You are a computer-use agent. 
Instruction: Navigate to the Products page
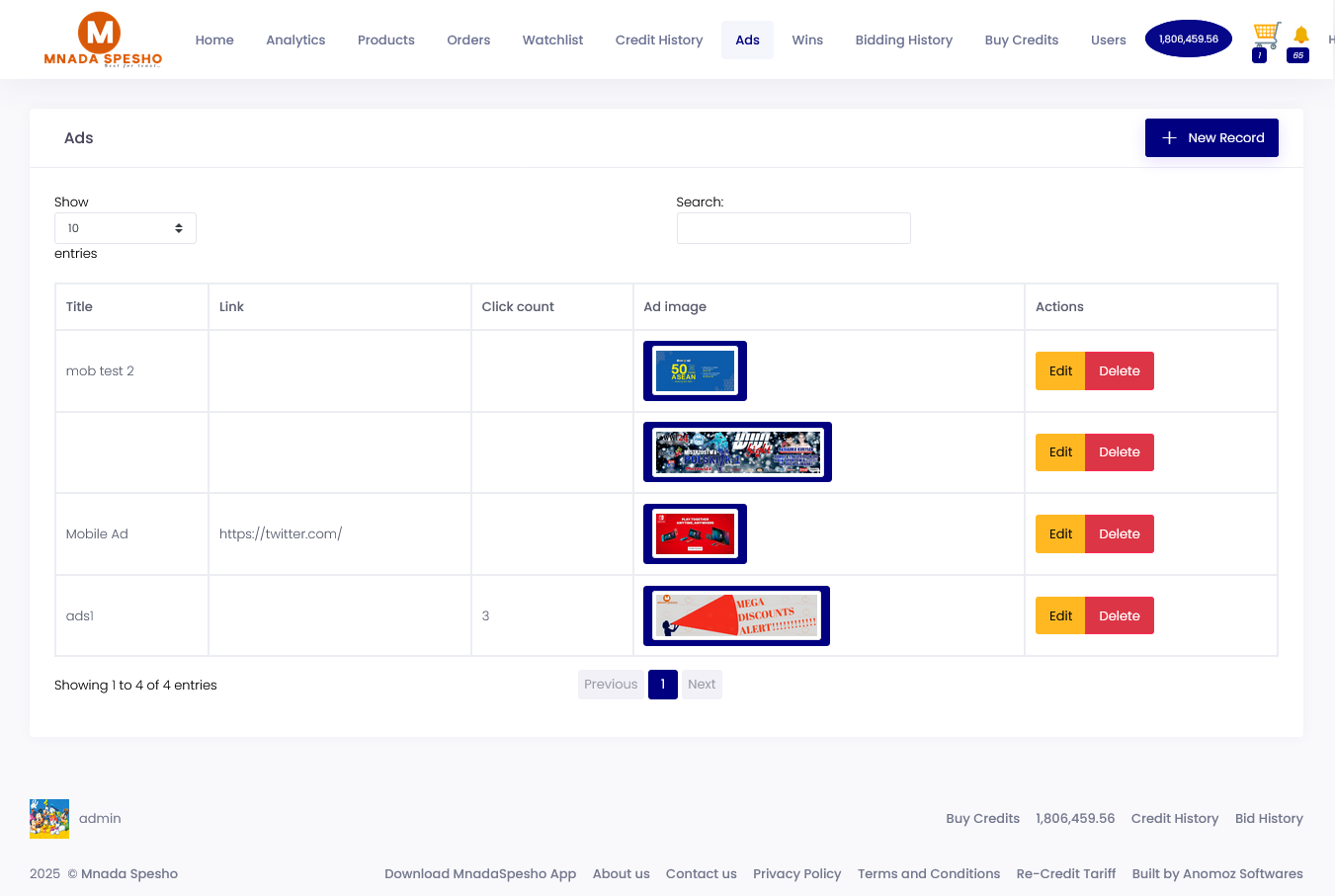(x=385, y=41)
